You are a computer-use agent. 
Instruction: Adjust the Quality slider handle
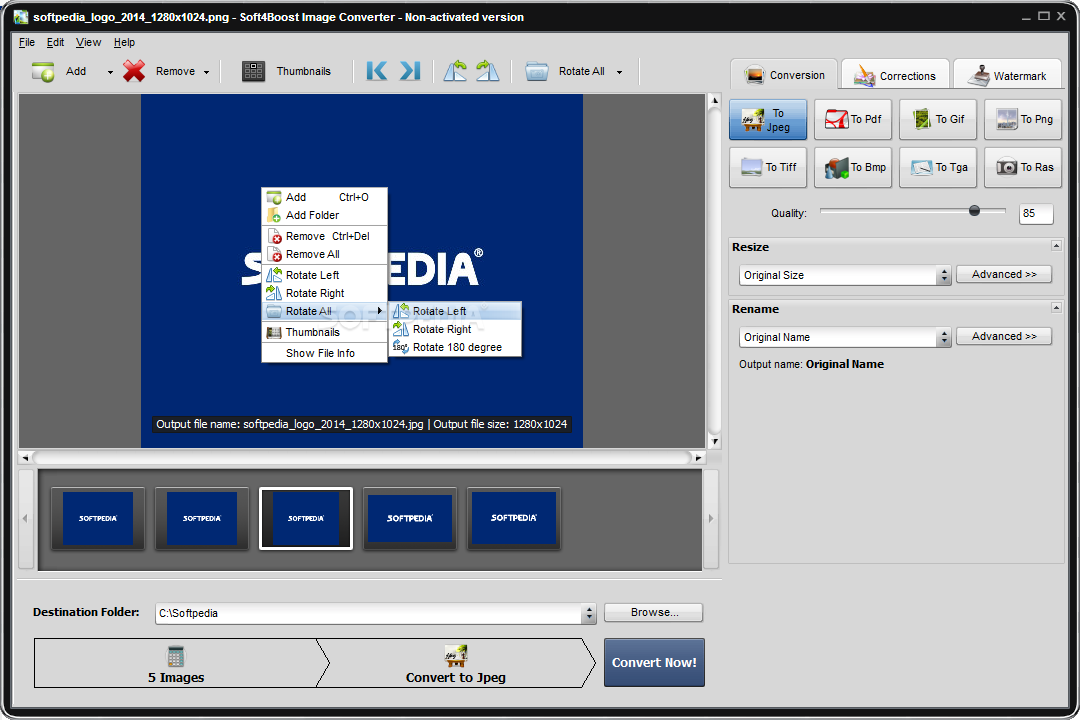974,211
